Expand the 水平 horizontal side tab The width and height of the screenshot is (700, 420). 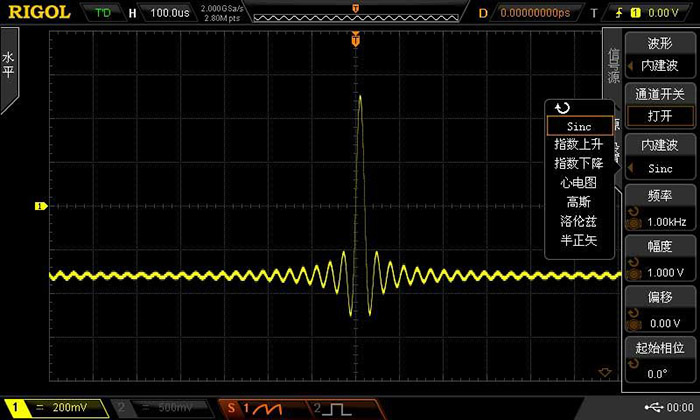(9, 72)
